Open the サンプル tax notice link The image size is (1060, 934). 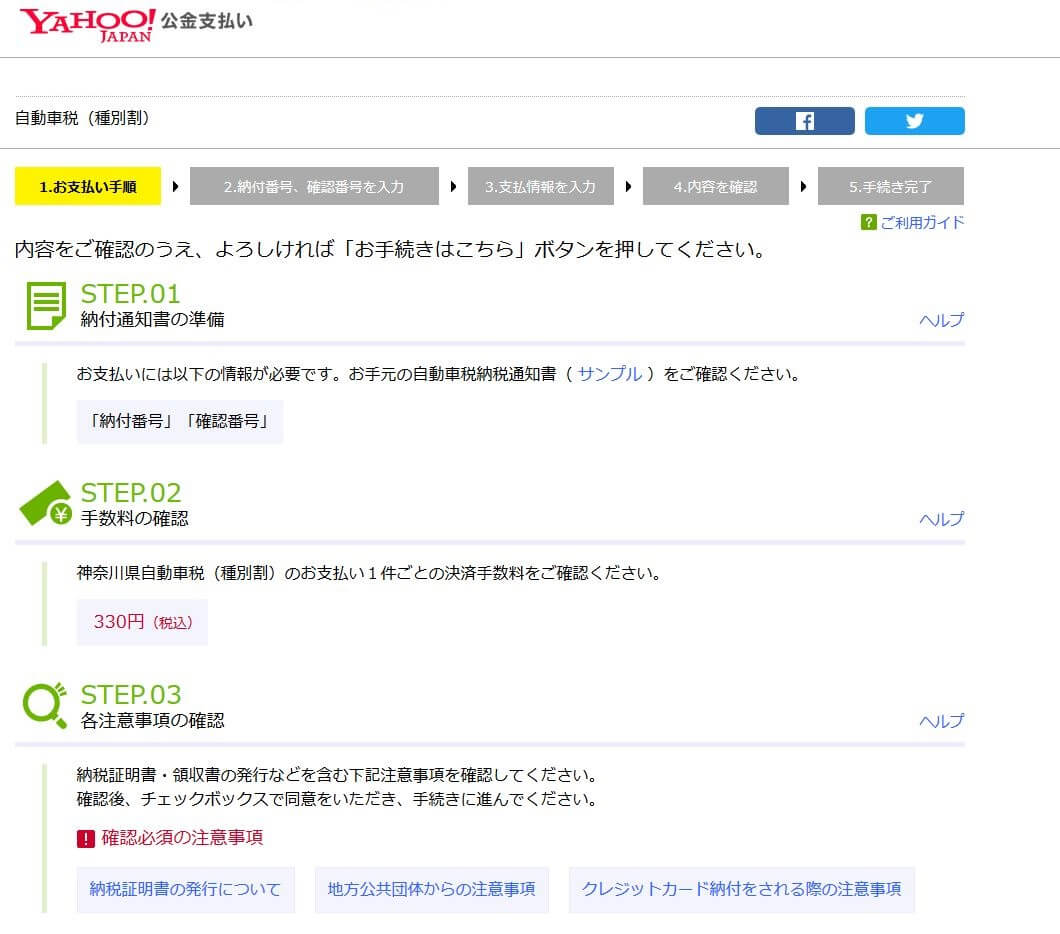(x=610, y=374)
